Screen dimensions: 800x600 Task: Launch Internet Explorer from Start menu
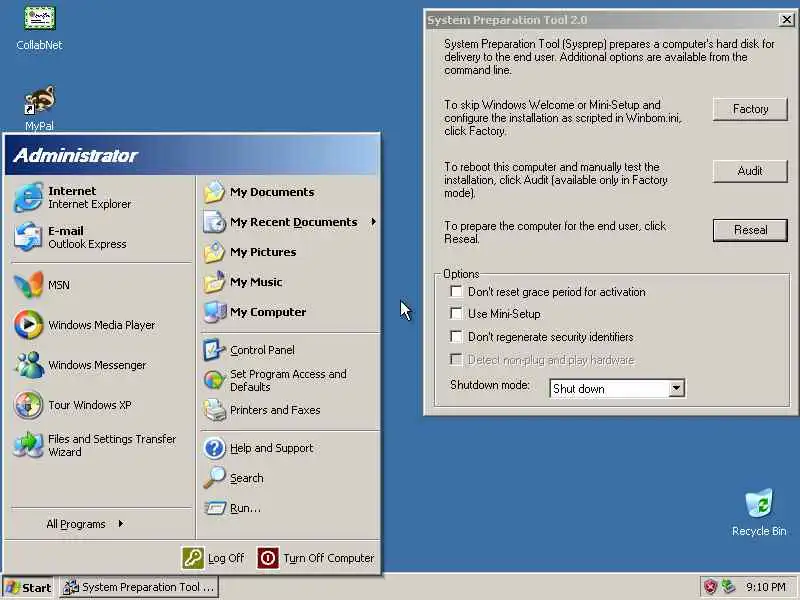point(28,197)
